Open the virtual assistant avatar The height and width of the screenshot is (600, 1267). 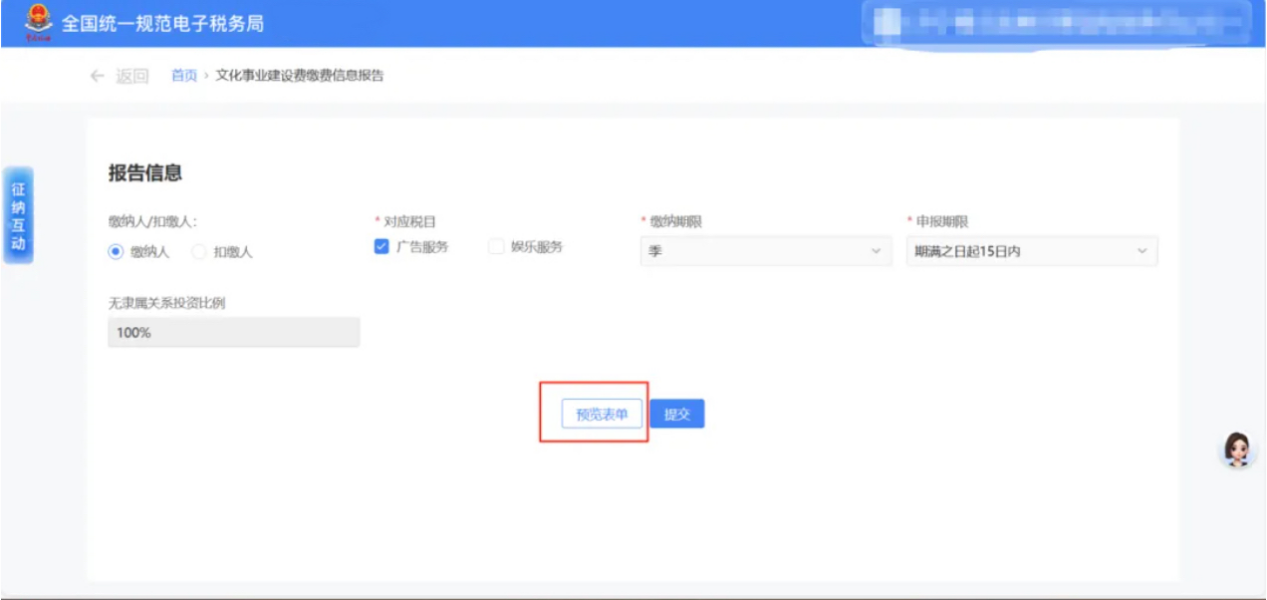pos(1238,451)
